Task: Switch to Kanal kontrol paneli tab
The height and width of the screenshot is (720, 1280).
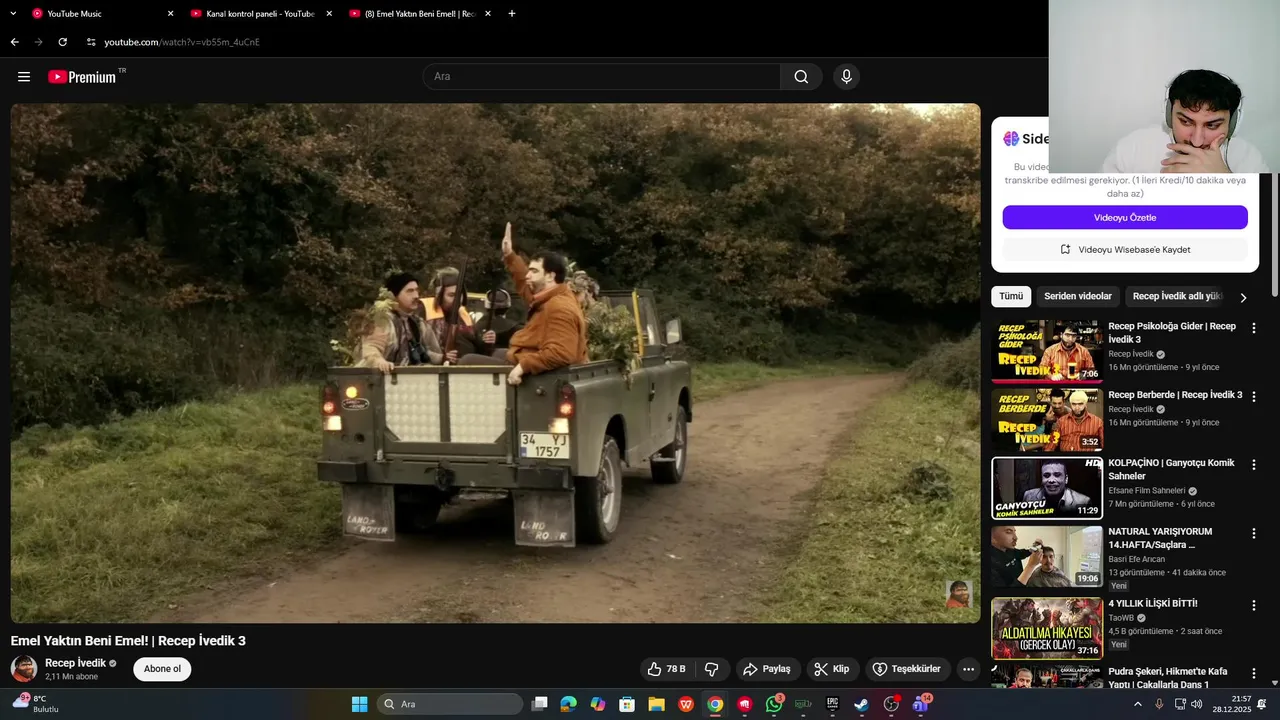Action: point(260,14)
